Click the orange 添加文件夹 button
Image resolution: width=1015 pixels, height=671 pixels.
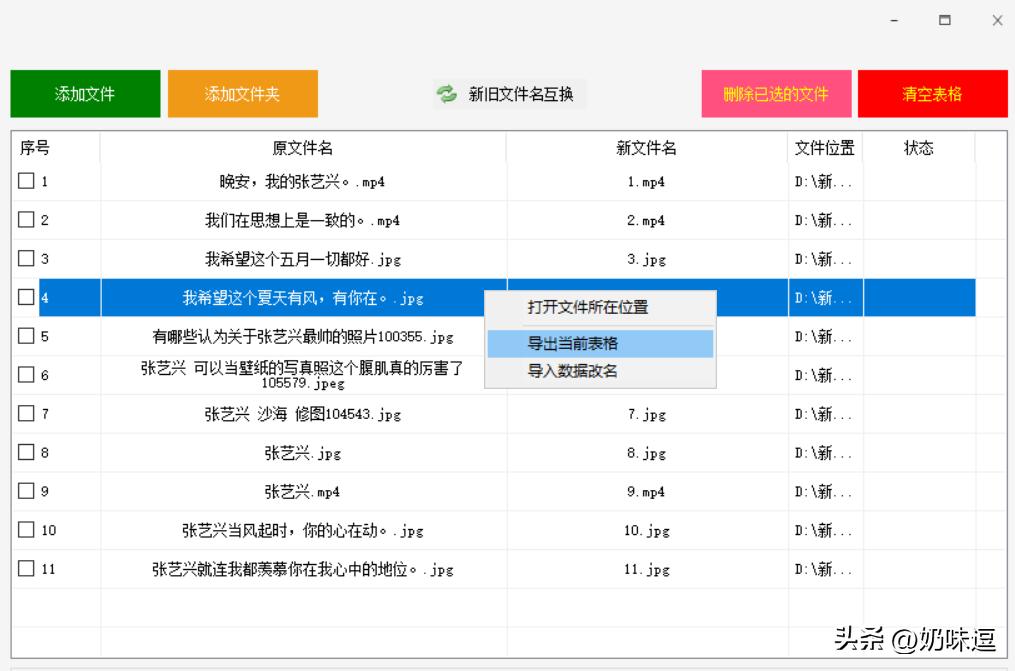point(242,94)
